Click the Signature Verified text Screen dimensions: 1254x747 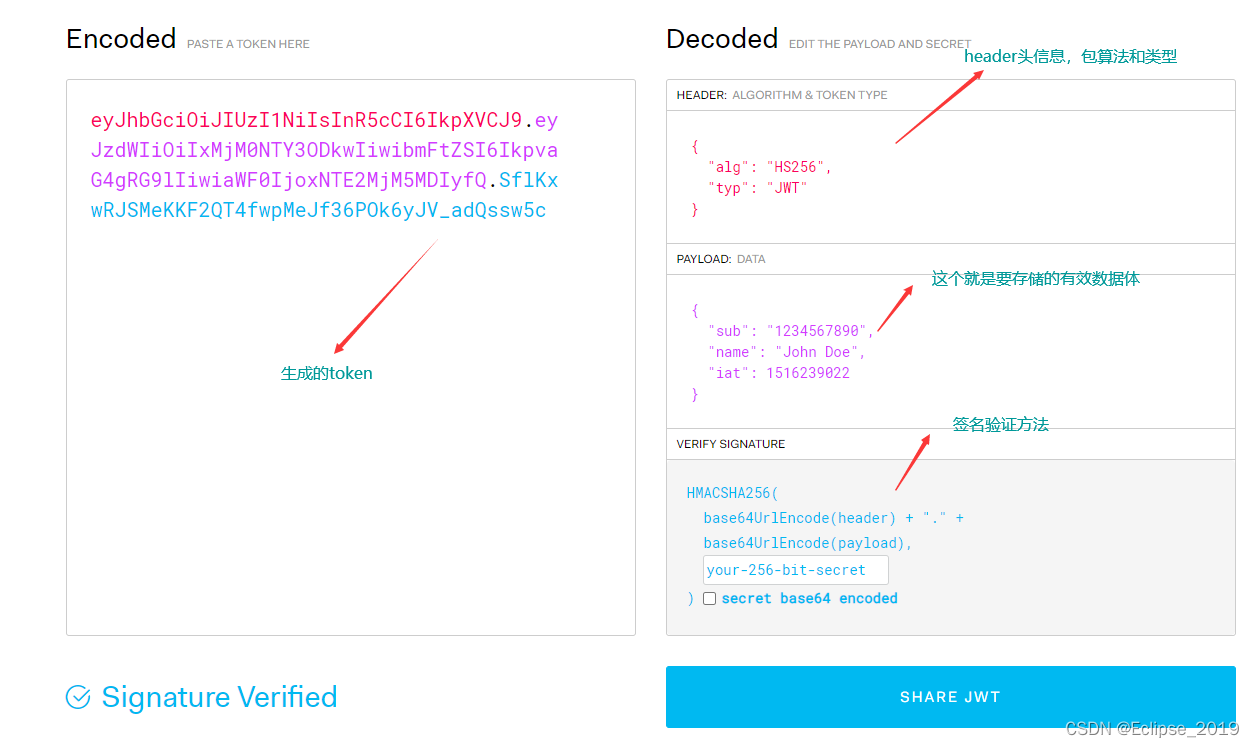[220, 697]
